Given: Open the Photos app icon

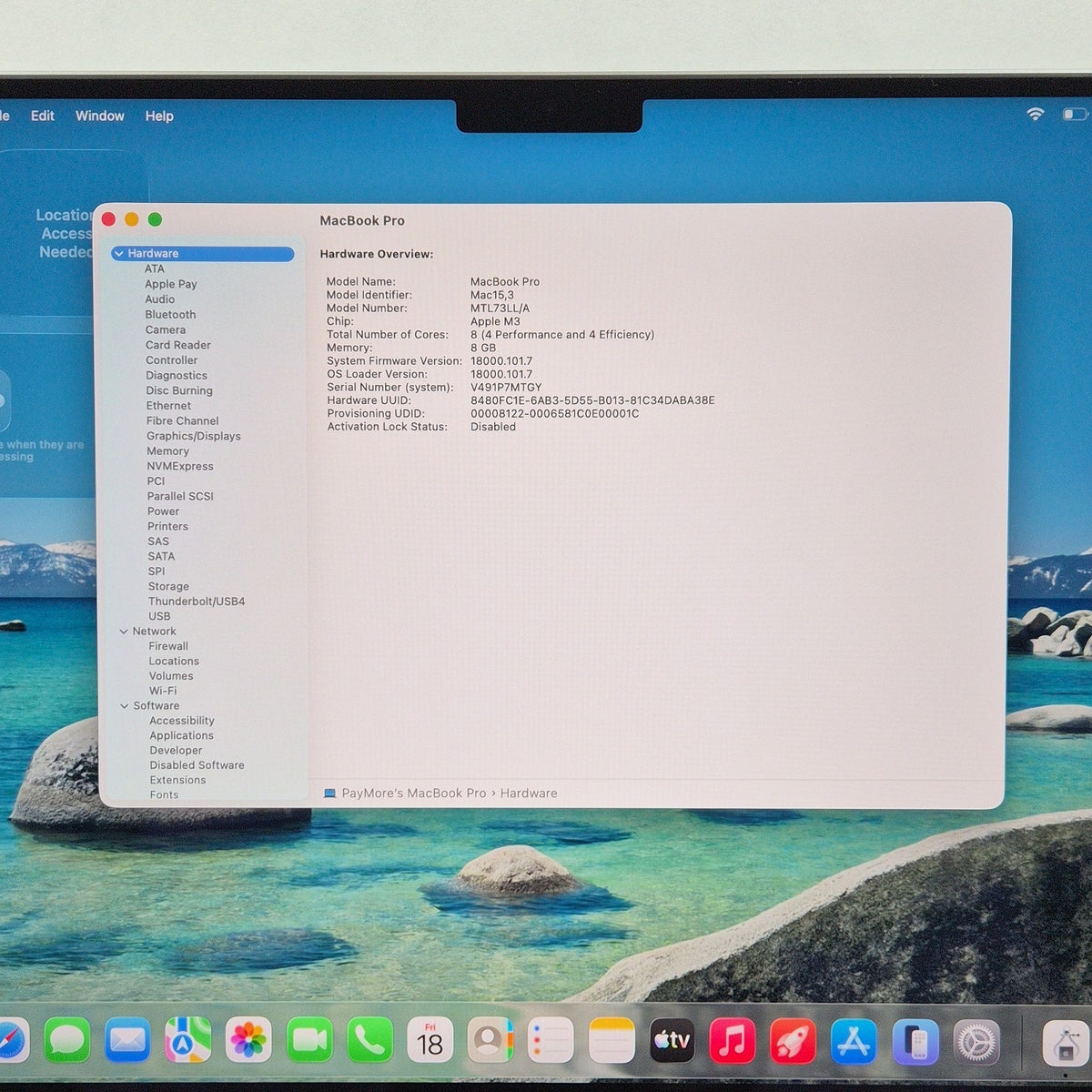Looking at the screenshot, I should (x=248, y=1040).
